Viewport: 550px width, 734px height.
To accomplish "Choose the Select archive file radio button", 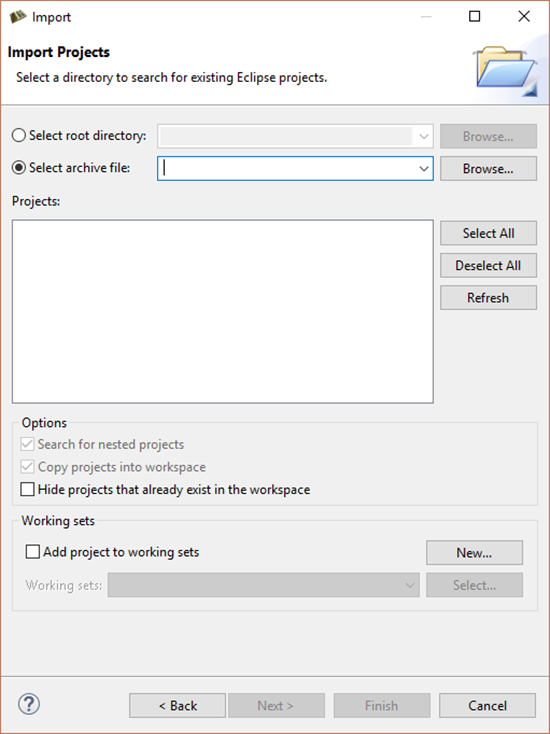I will click(19, 168).
